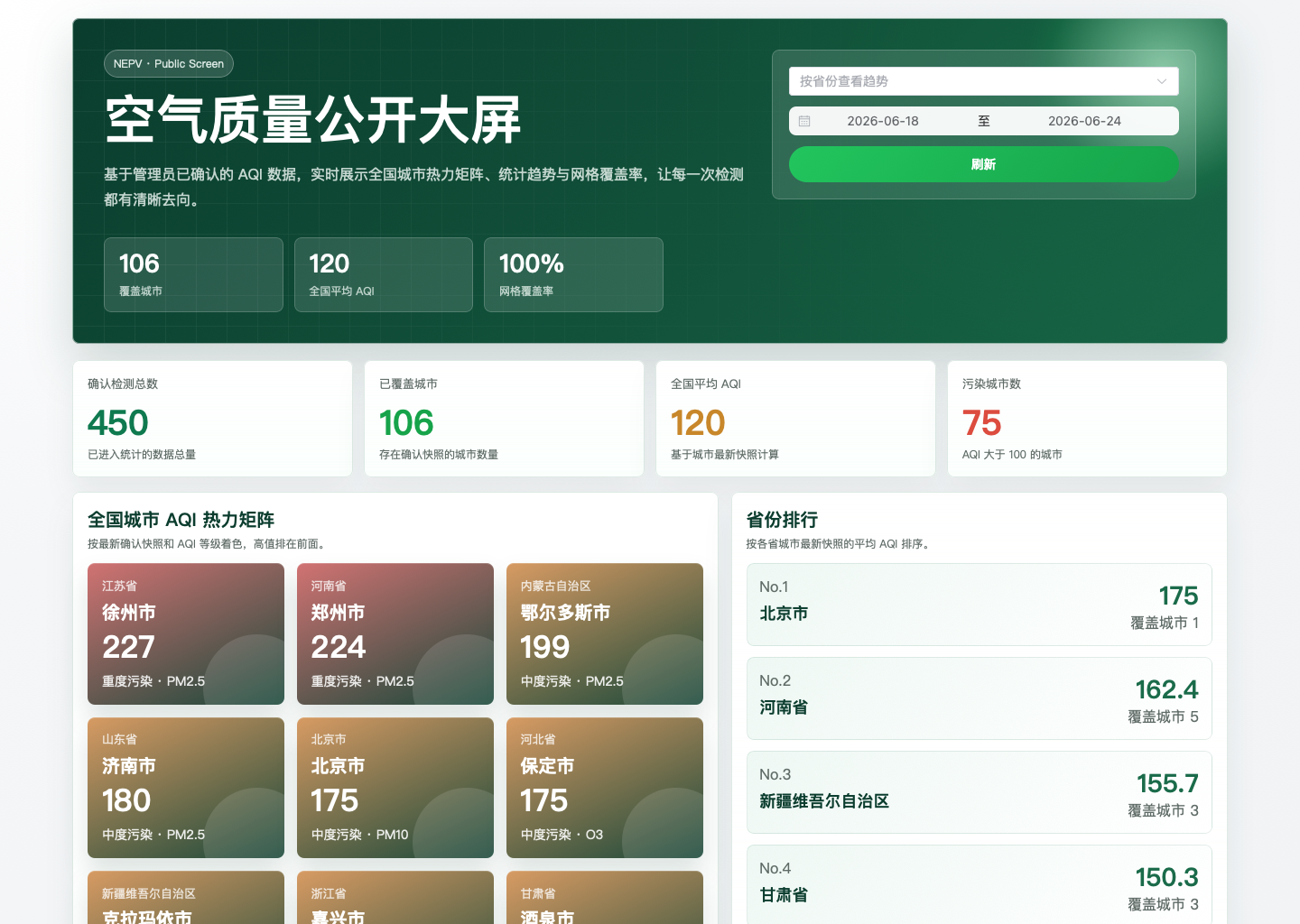
Task: Click the 227 AQI value on 徐州市
Action: pyautogui.click(x=128, y=647)
